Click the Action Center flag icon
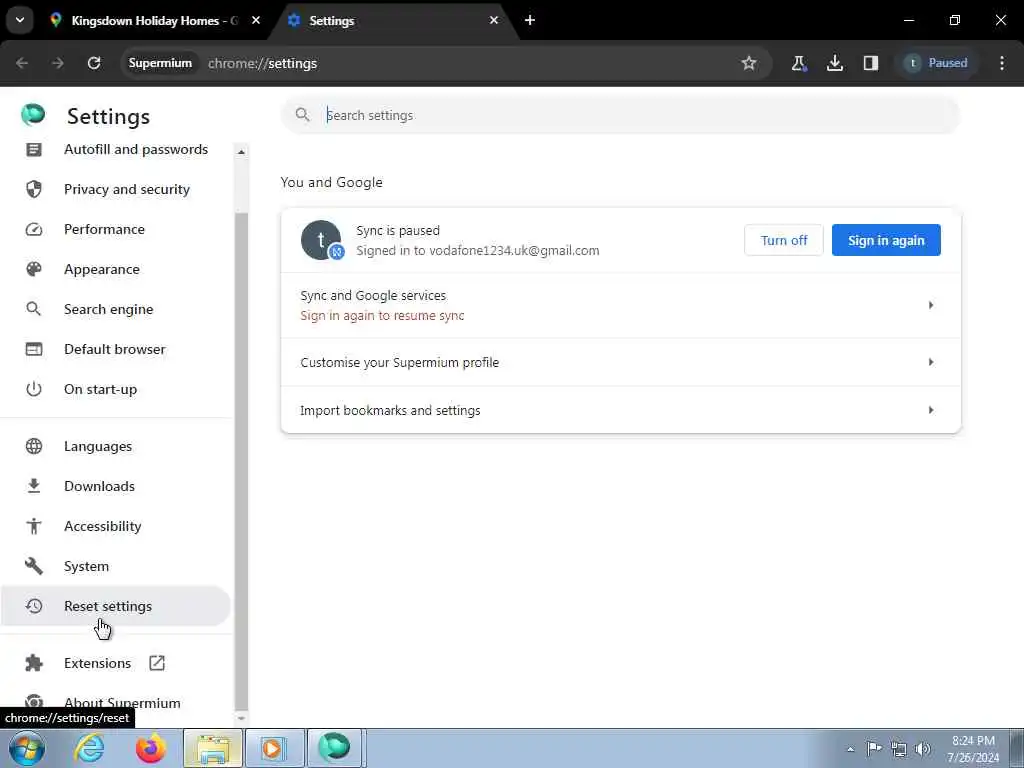The width and height of the screenshot is (1024, 768). (x=874, y=748)
